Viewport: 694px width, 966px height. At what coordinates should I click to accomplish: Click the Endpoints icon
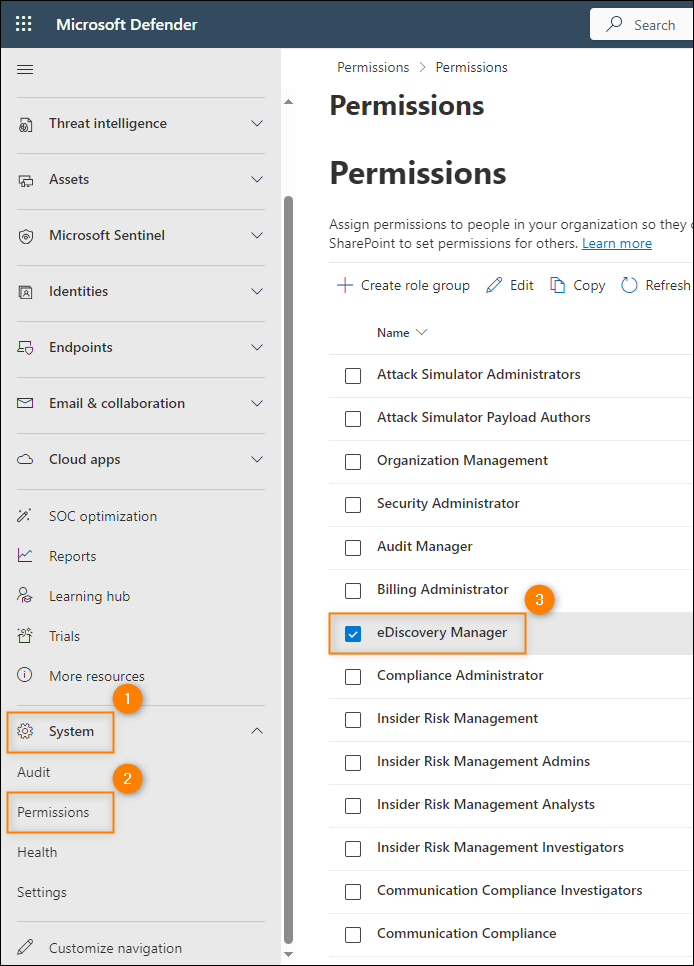[25, 348]
